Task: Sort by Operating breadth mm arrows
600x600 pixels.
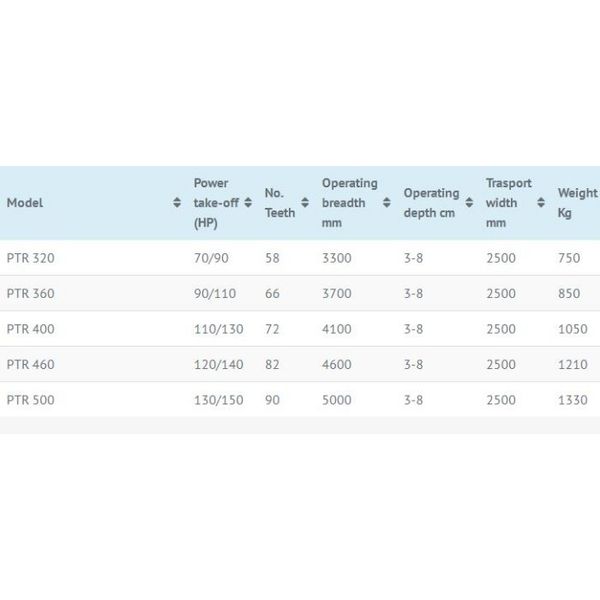Action: coord(386,202)
